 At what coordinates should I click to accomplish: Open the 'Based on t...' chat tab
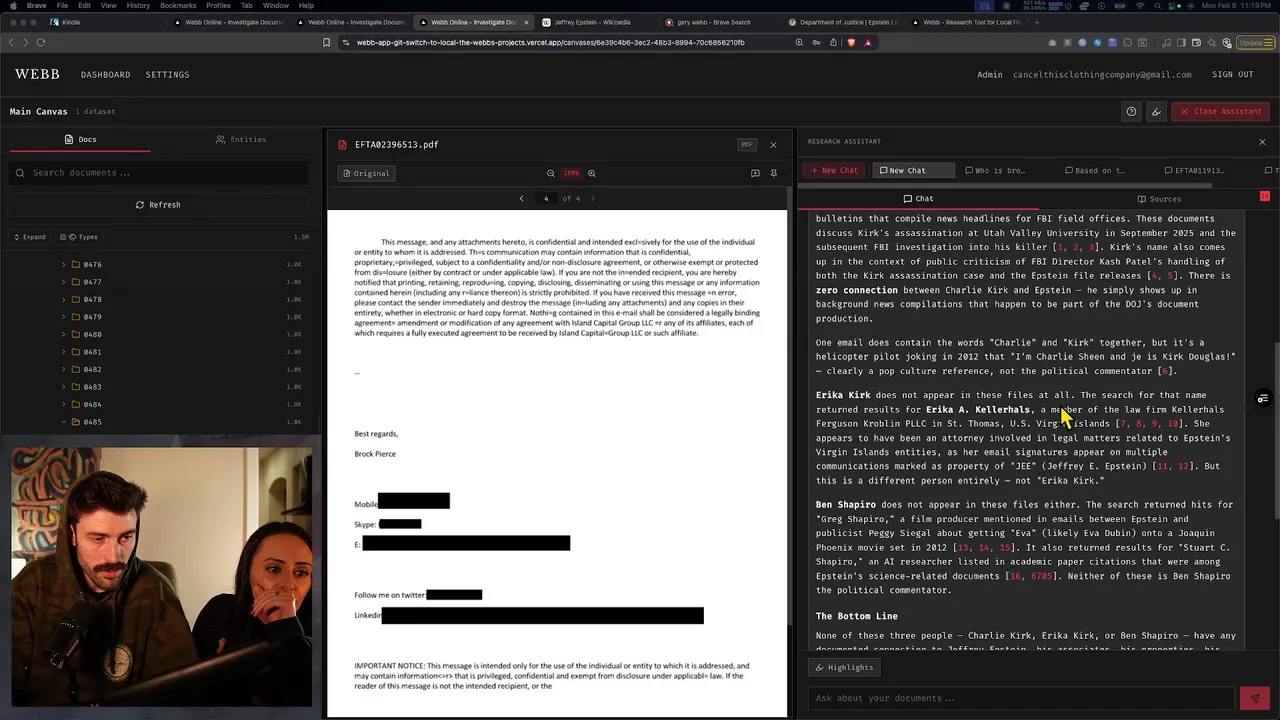click(x=1096, y=170)
